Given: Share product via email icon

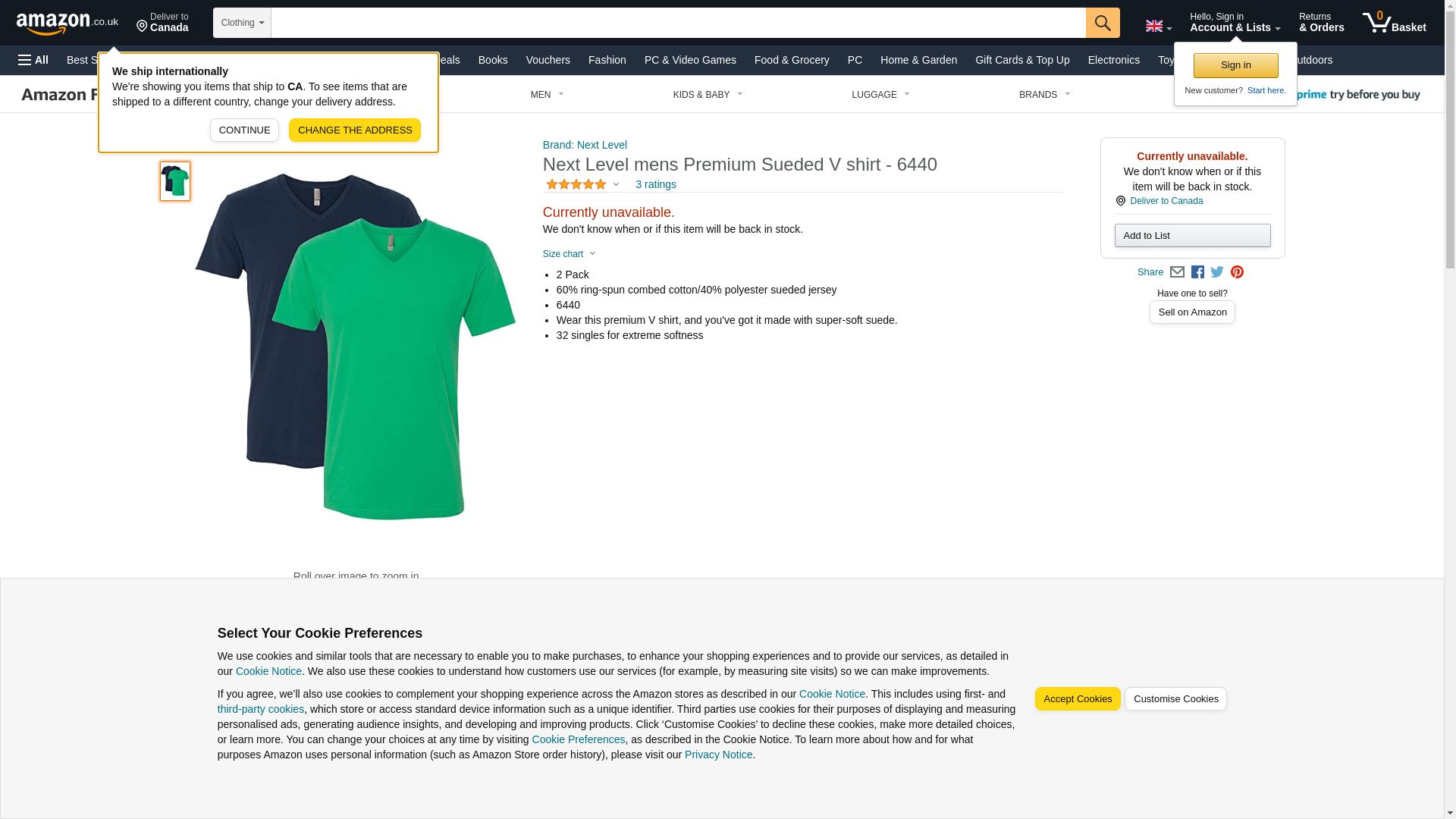Looking at the screenshot, I should [x=1177, y=272].
